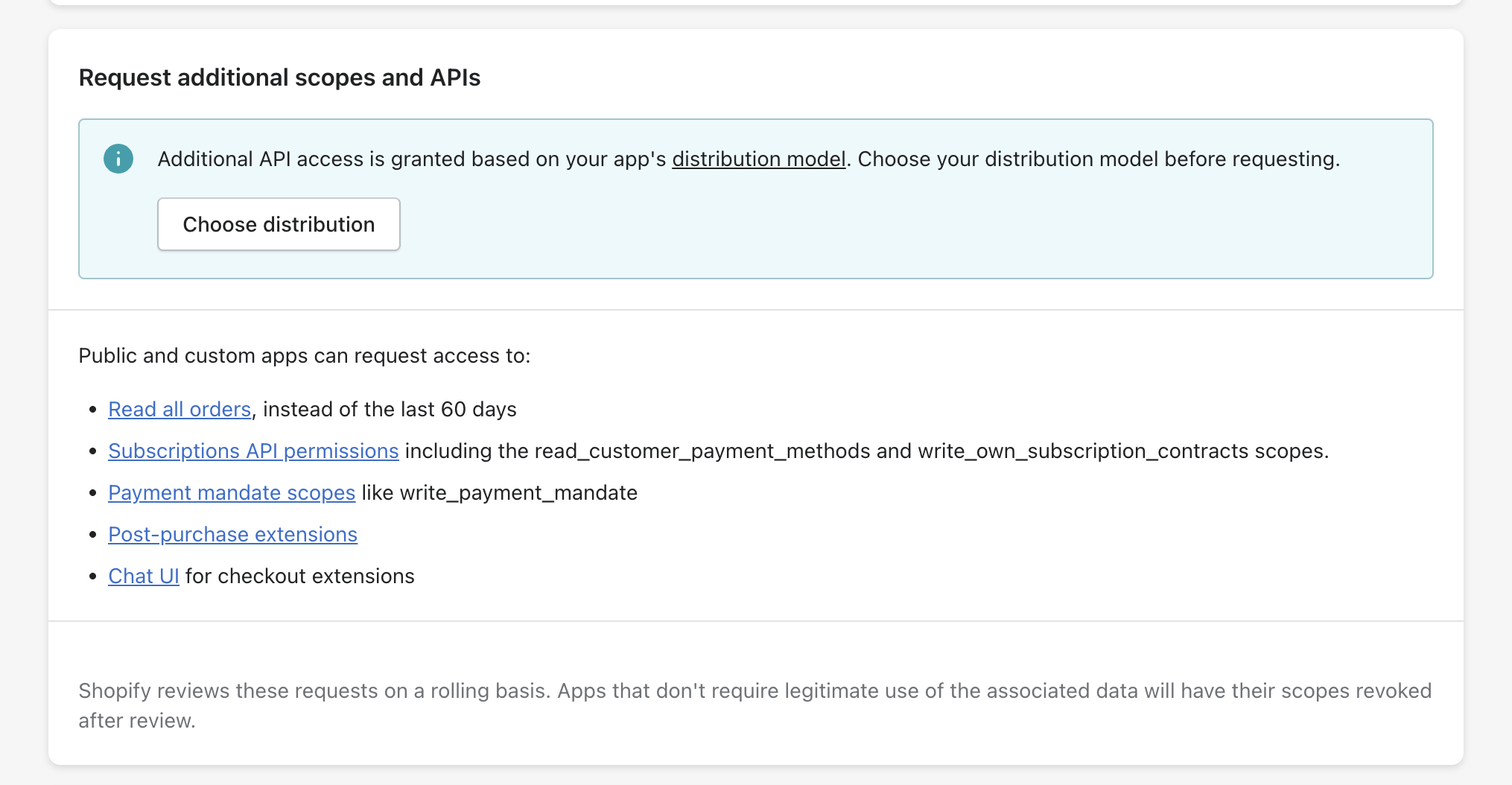
Task: Follow the Subscriptions API permissions link
Action: (253, 451)
